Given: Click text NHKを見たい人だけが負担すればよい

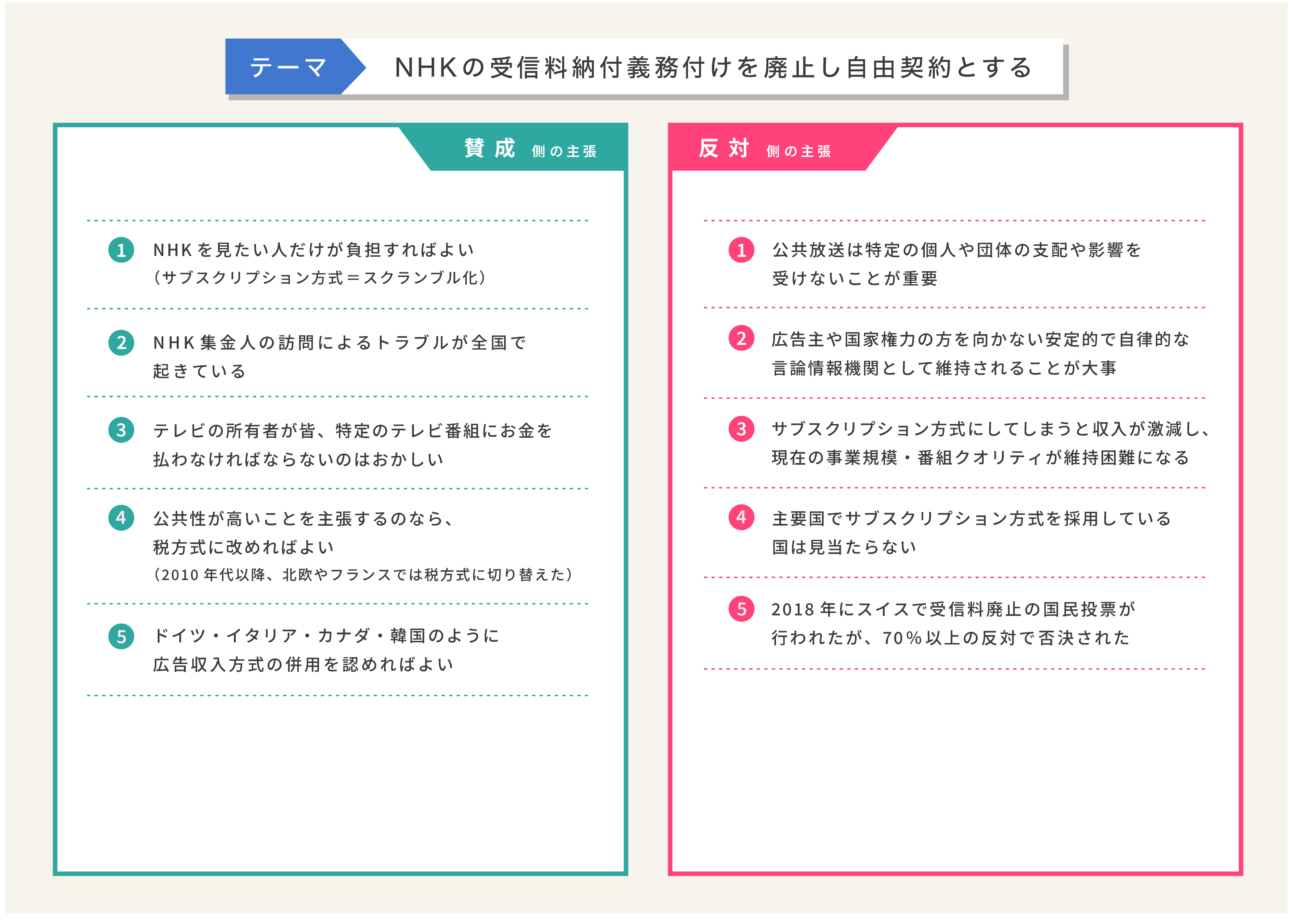Looking at the screenshot, I should click(314, 250).
